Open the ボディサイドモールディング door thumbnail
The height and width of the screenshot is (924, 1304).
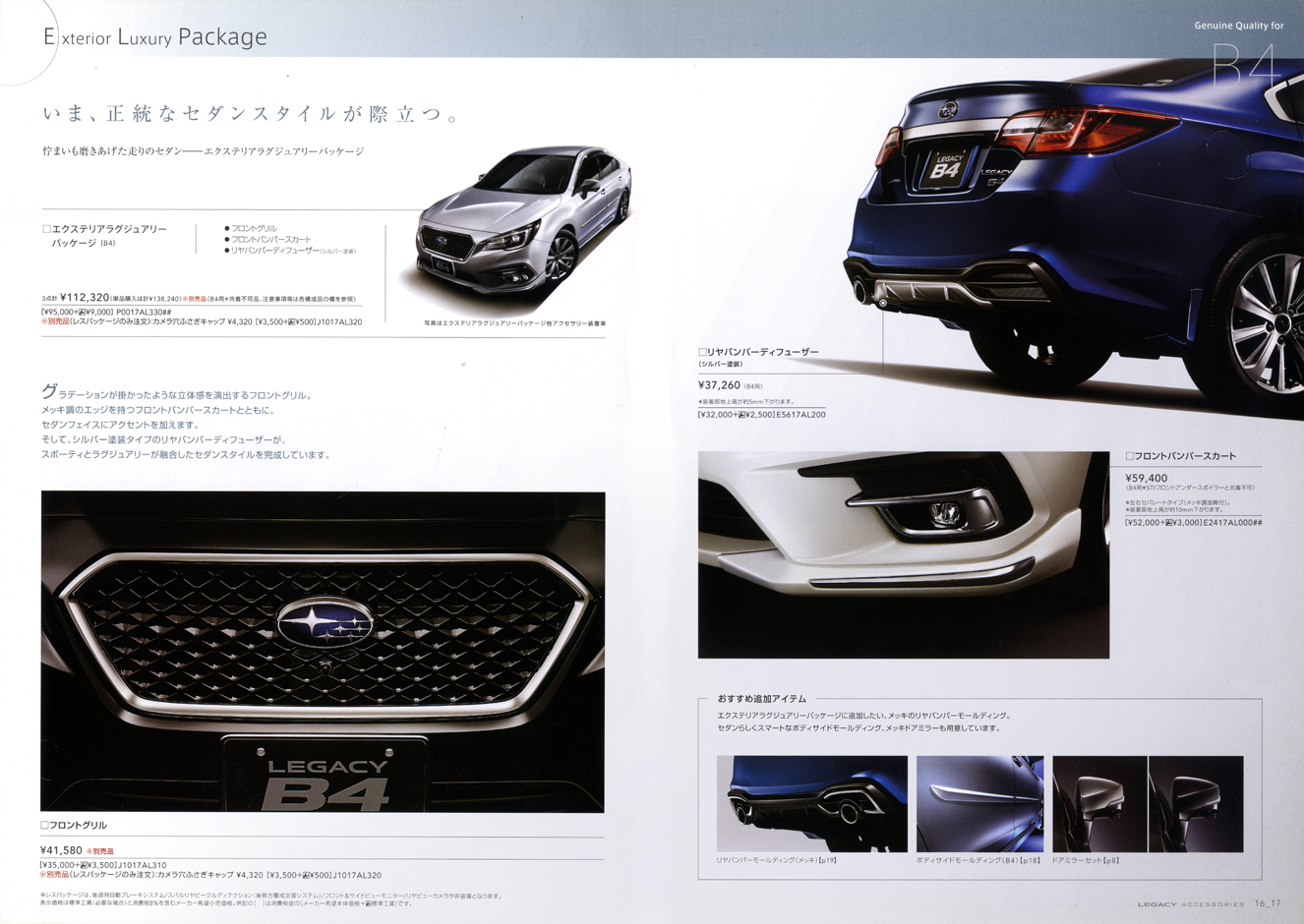click(979, 803)
